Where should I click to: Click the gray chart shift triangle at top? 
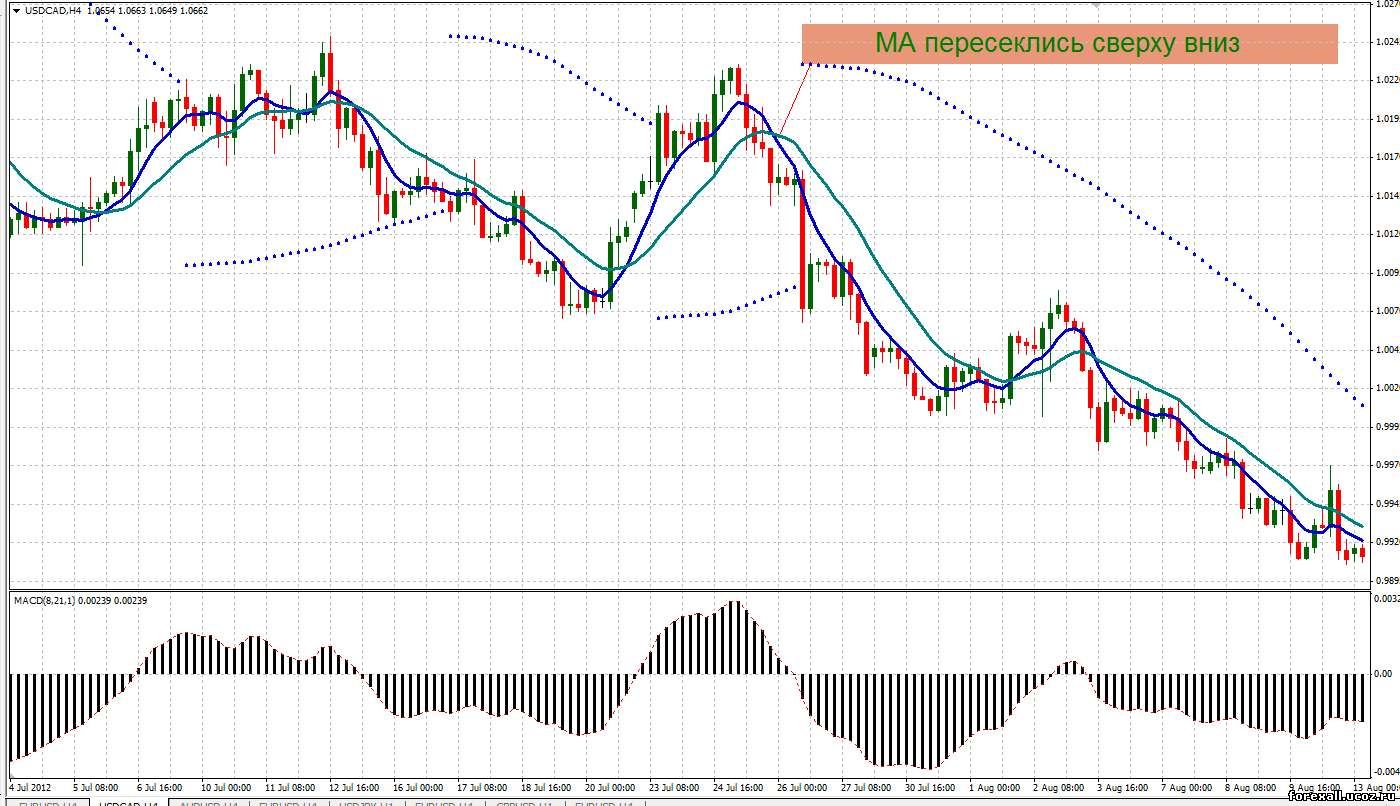(1096, 5)
